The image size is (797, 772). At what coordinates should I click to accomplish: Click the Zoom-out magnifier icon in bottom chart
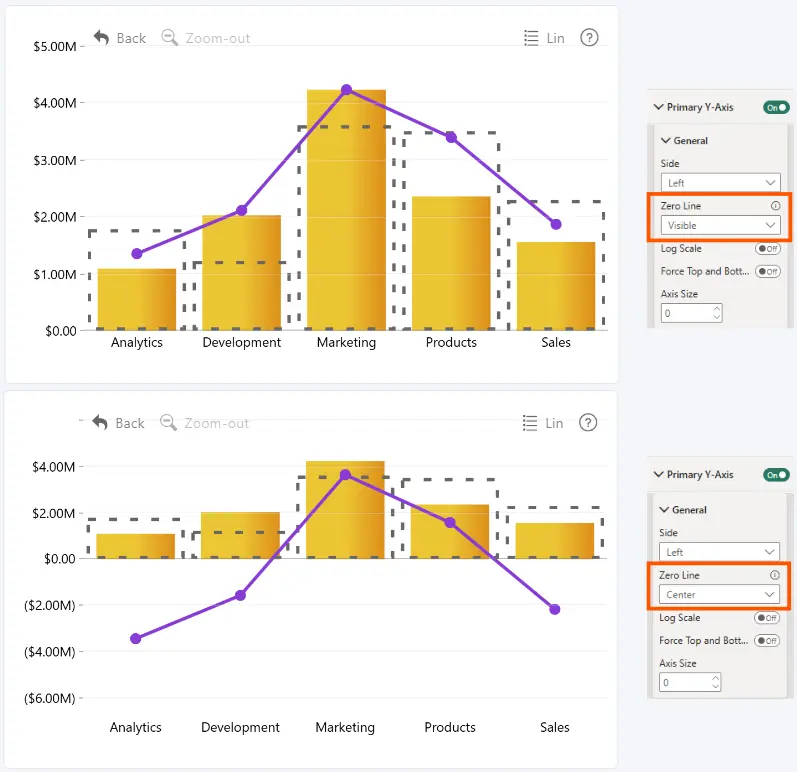[x=168, y=422]
